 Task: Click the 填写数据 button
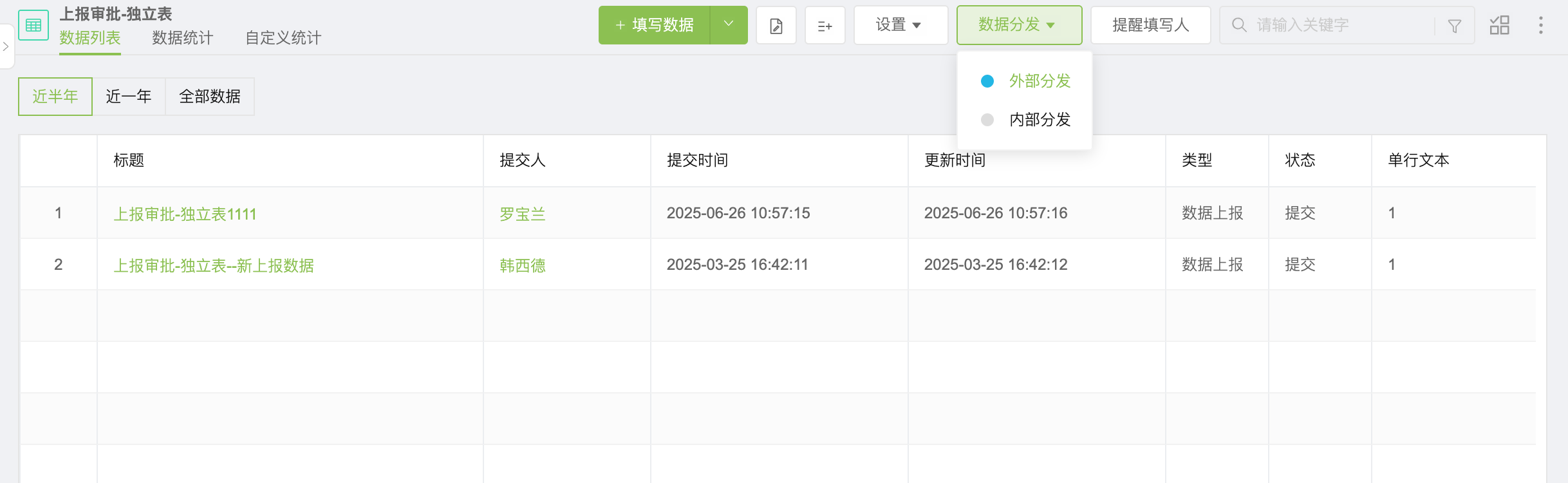(655, 25)
